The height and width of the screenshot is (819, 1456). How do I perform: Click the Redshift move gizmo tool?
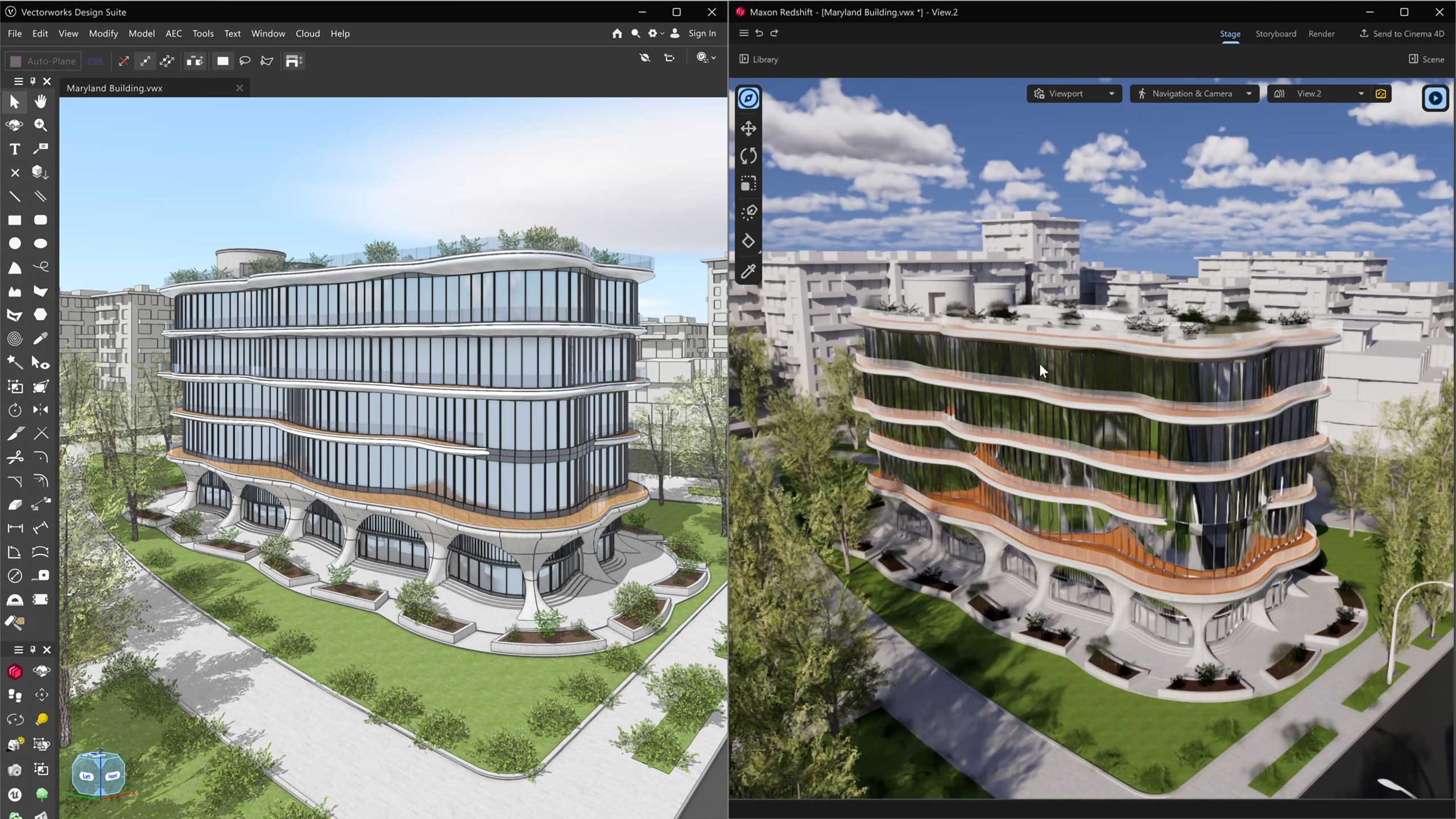coord(748,129)
